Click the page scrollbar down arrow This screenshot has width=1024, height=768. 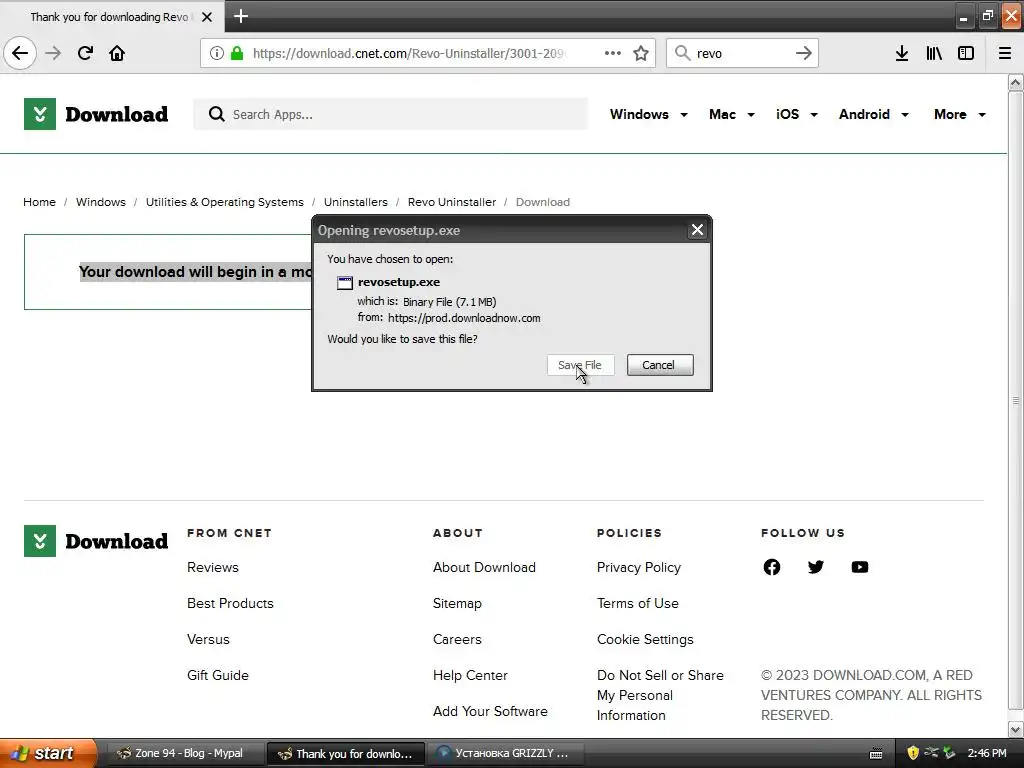(1016, 729)
